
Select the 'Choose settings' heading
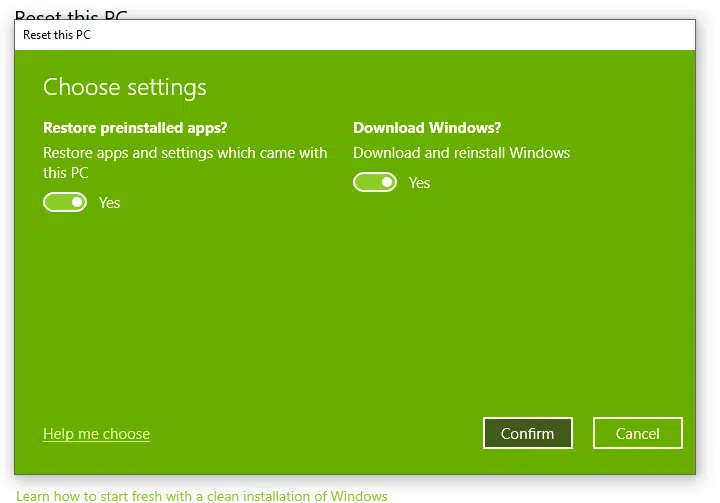(124, 87)
